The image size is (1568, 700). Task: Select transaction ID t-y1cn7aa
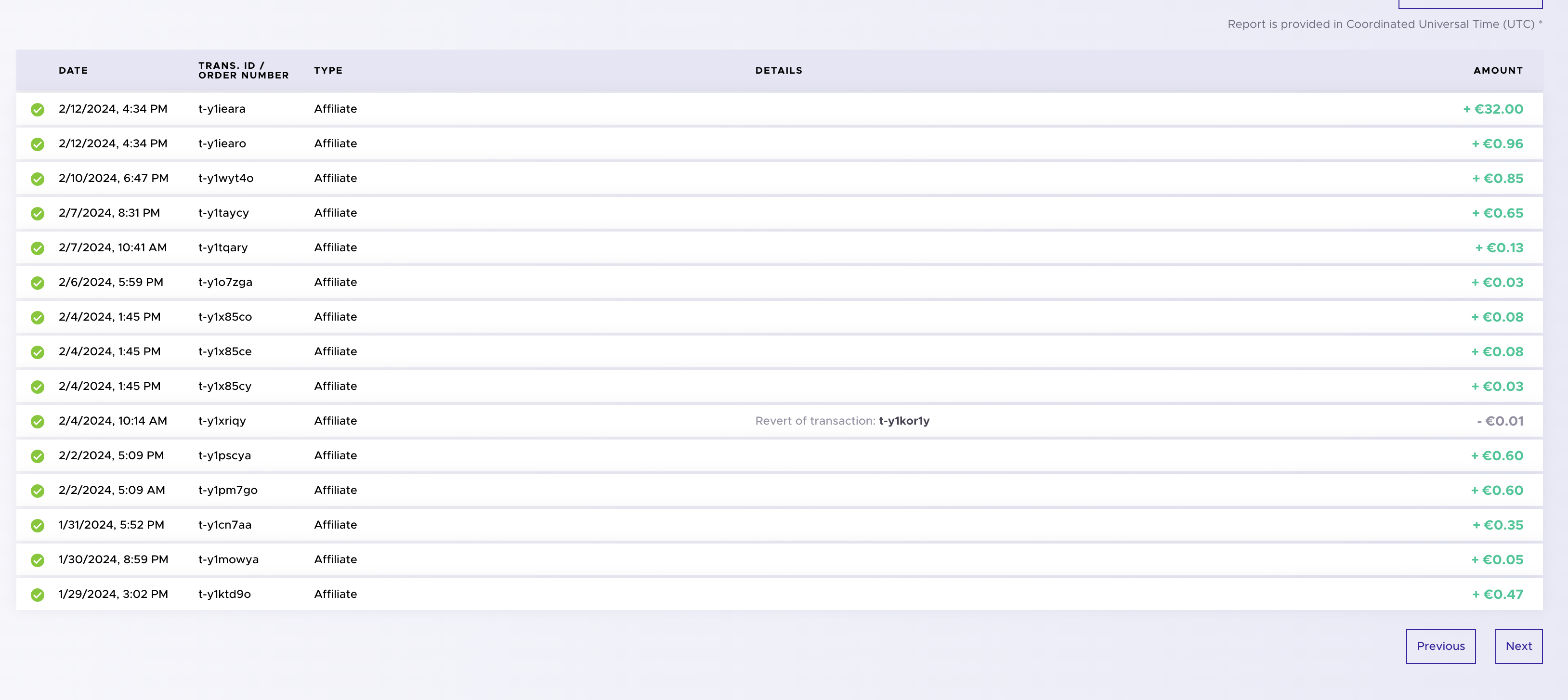pos(224,525)
